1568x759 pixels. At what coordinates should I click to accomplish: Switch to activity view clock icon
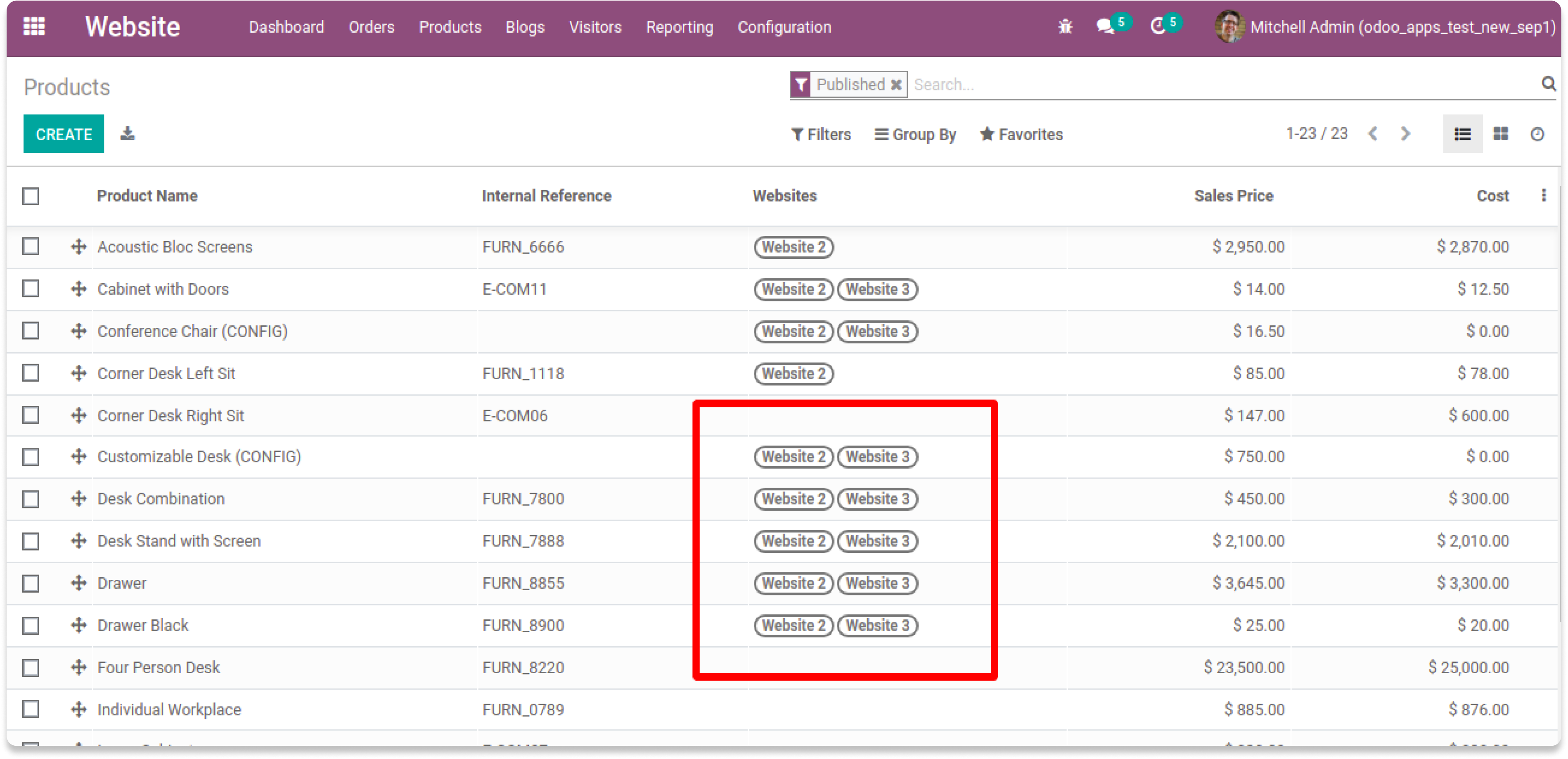[1537, 134]
